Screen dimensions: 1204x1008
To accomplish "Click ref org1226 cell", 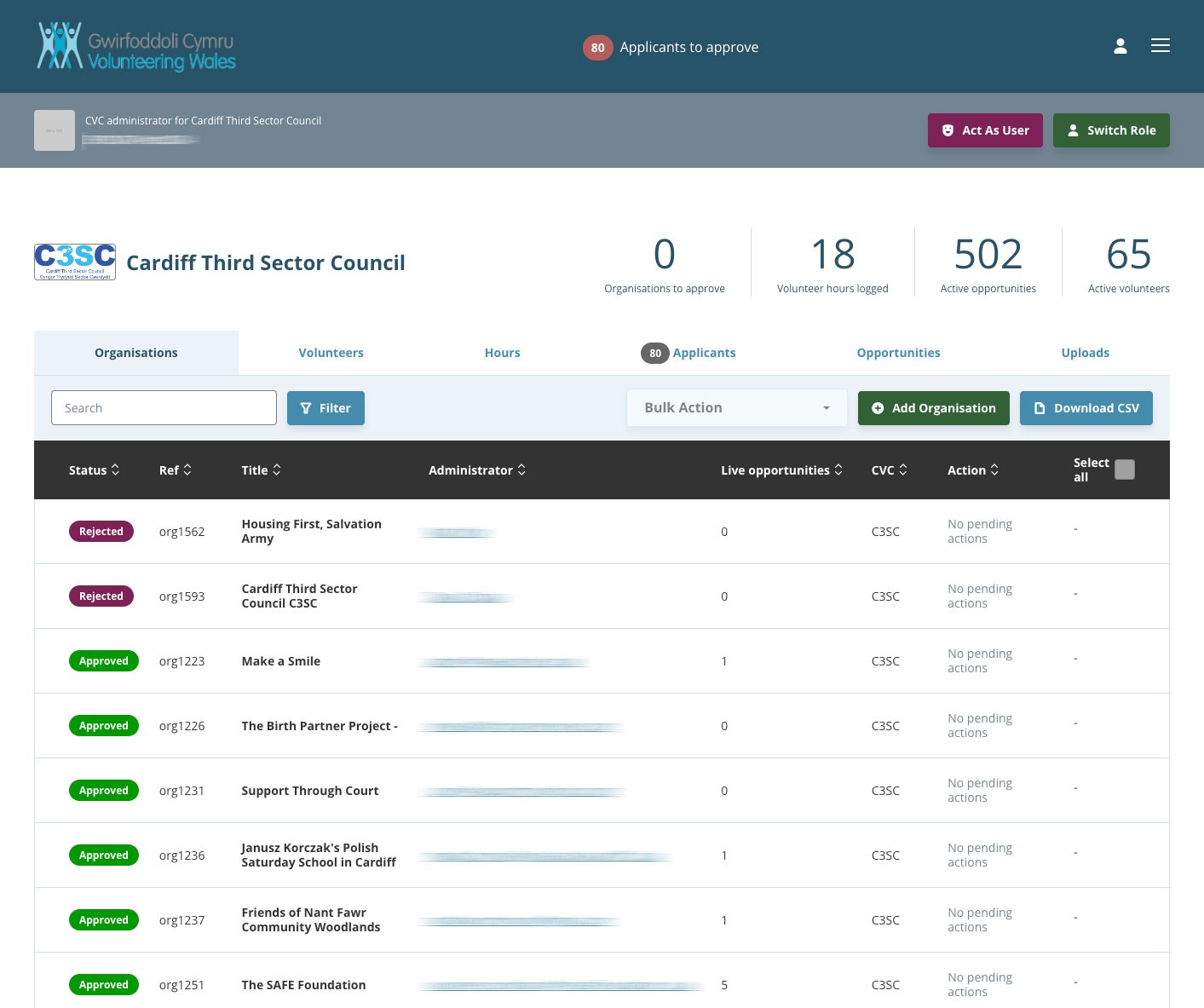I will pyautogui.click(x=181, y=726).
